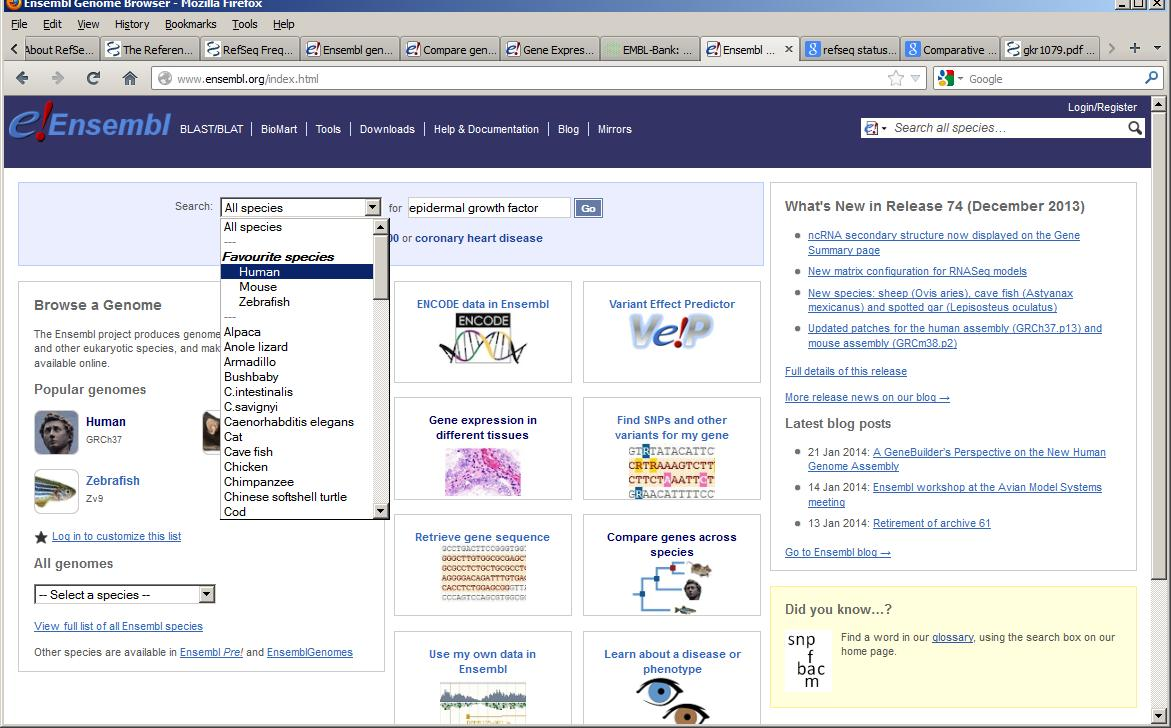Open the glossary link in Did you know
The height and width of the screenshot is (728, 1171).
(952, 638)
